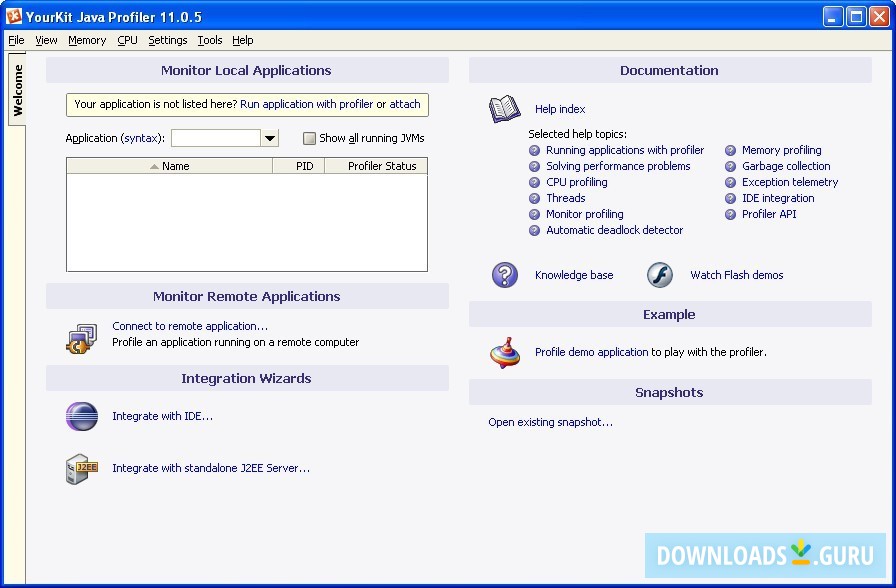896x588 pixels.
Task: Open Automatic deadlock detector help topic
Action: coord(614,230)
